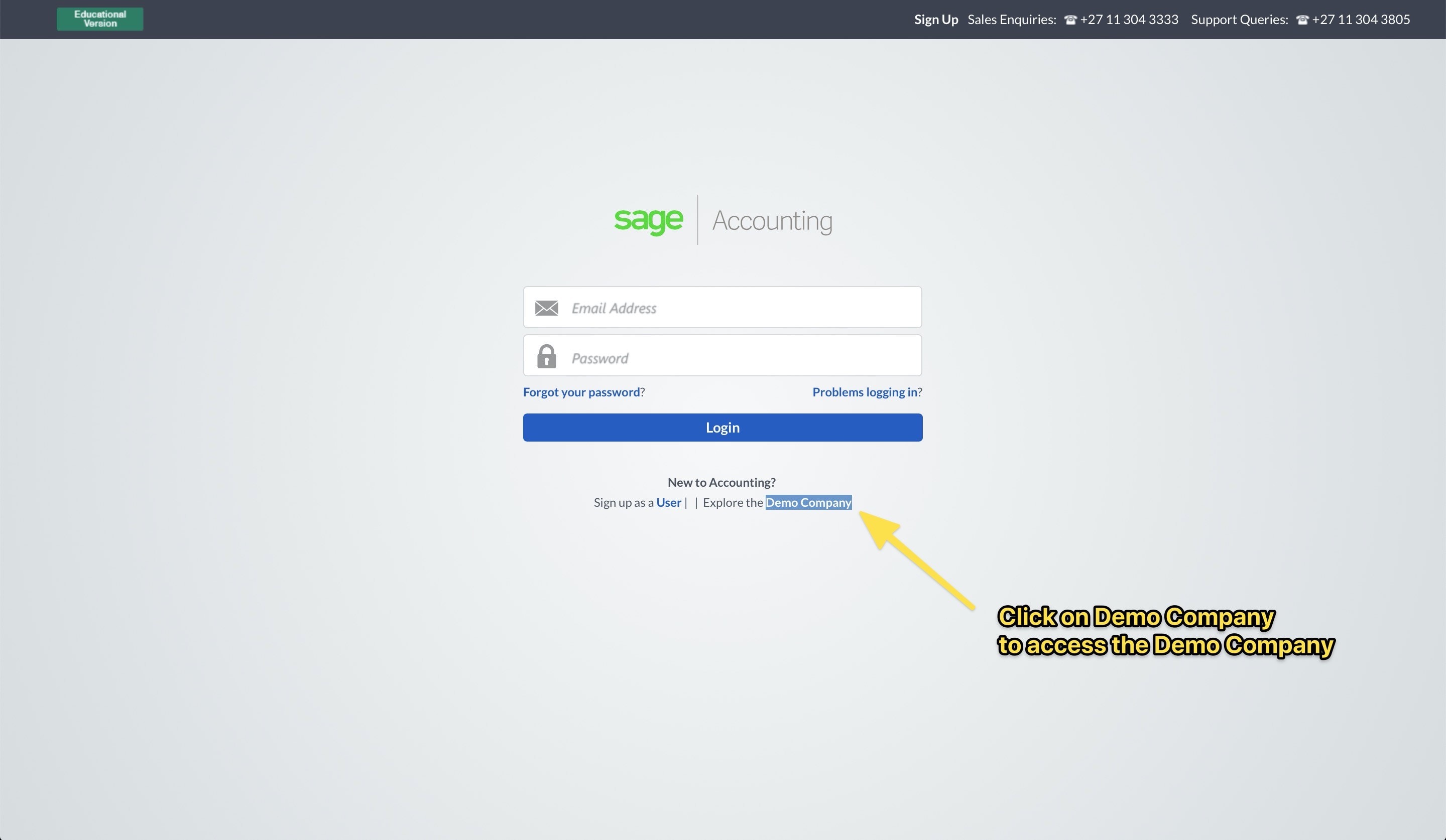Open the Forgot your password link
This screenshot has height=840, width=1446.
pos(581,392)
